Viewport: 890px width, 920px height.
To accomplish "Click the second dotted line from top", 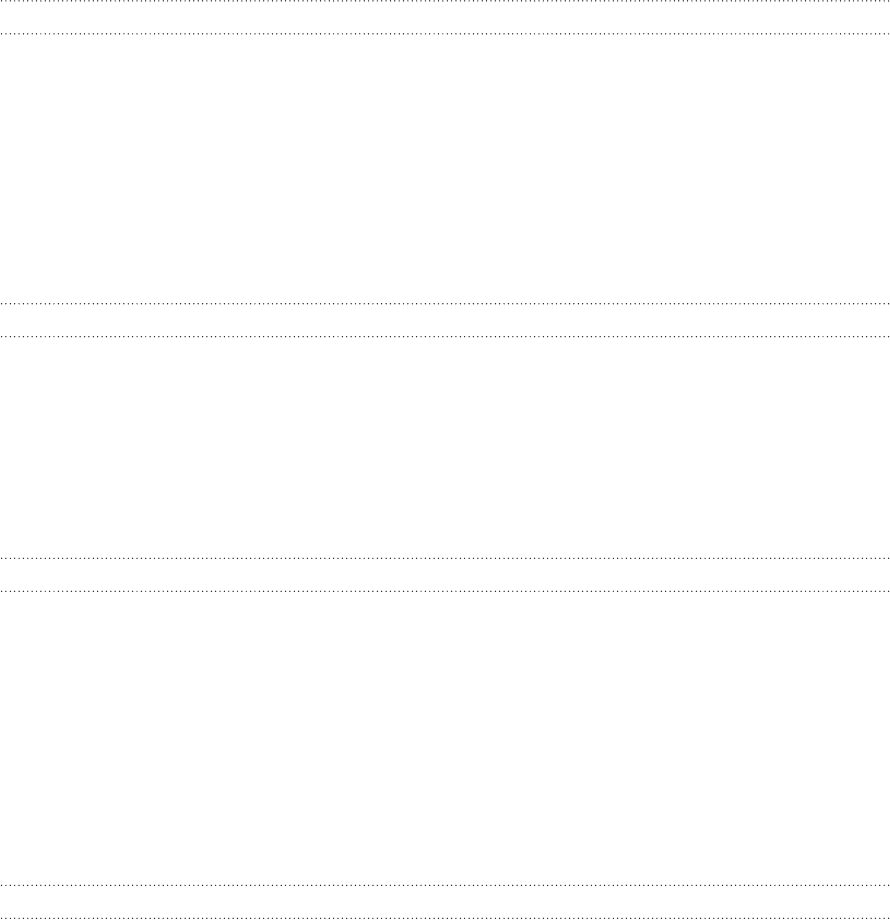I will (x=445, y=34).
